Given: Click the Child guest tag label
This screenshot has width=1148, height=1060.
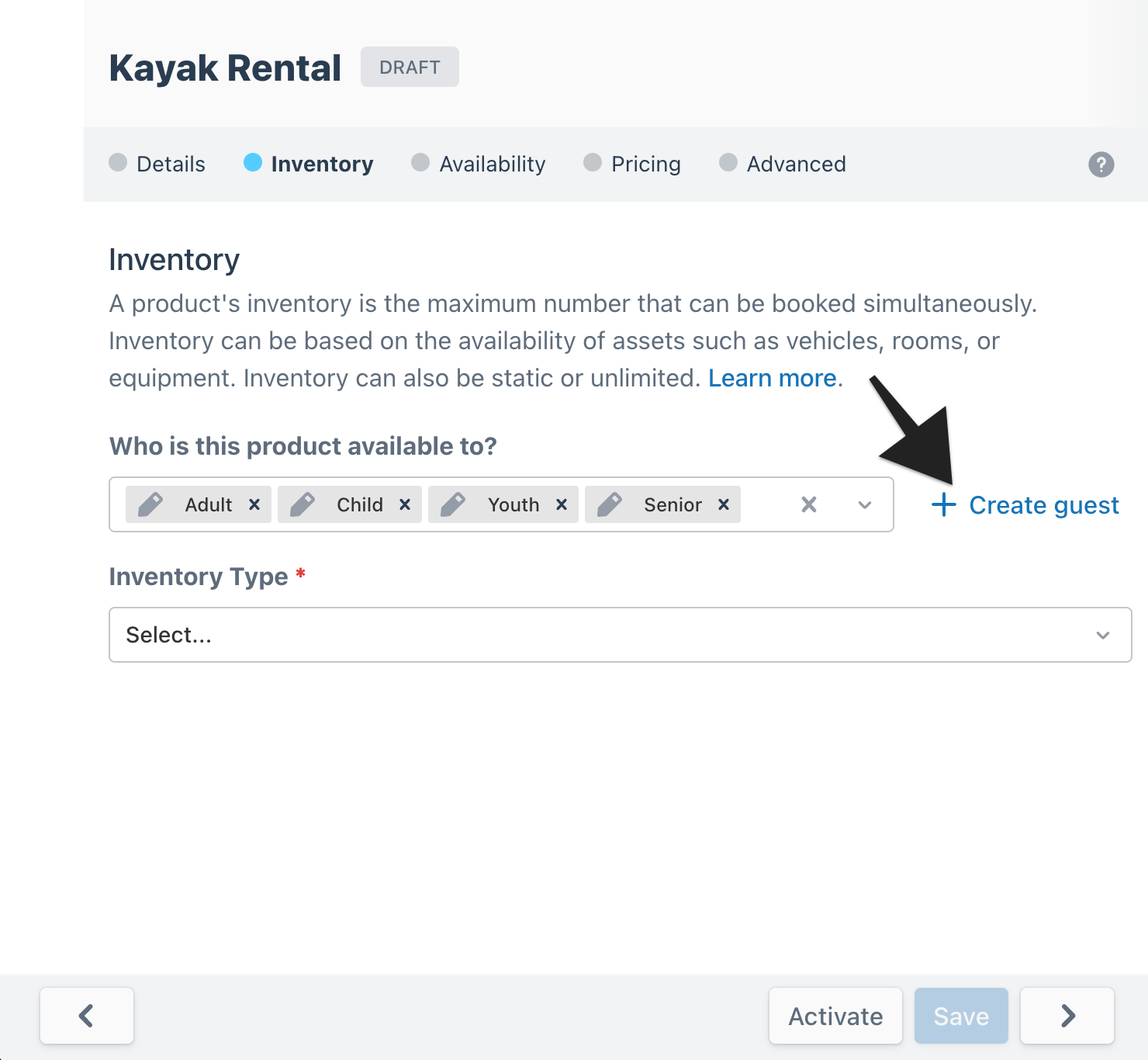Looking at the screenshot, I should click(360, 504).
